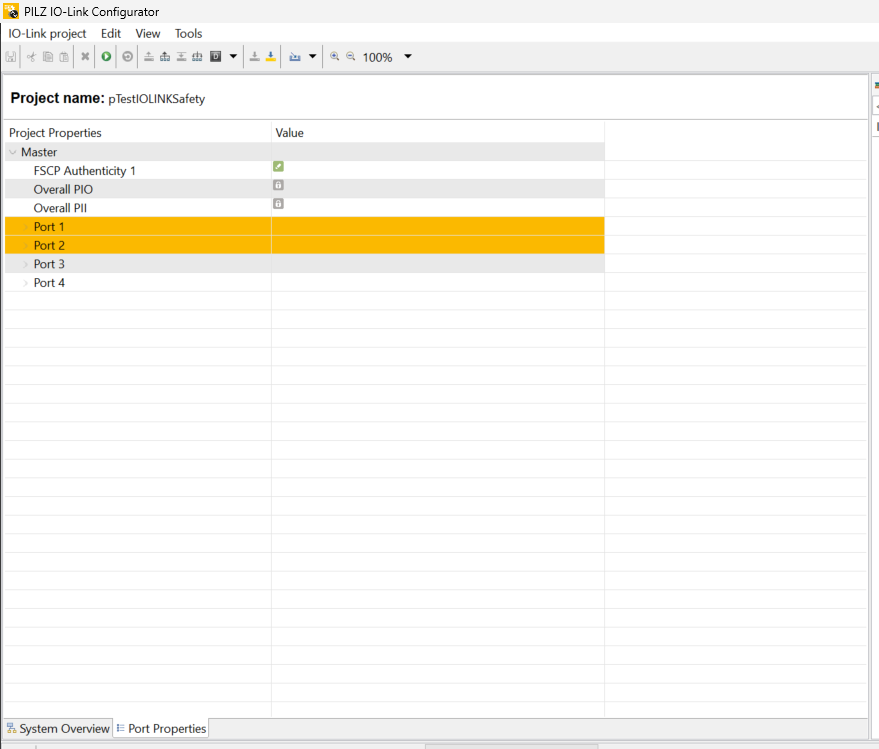Select the Port 4 label

(x=49, y=283)
